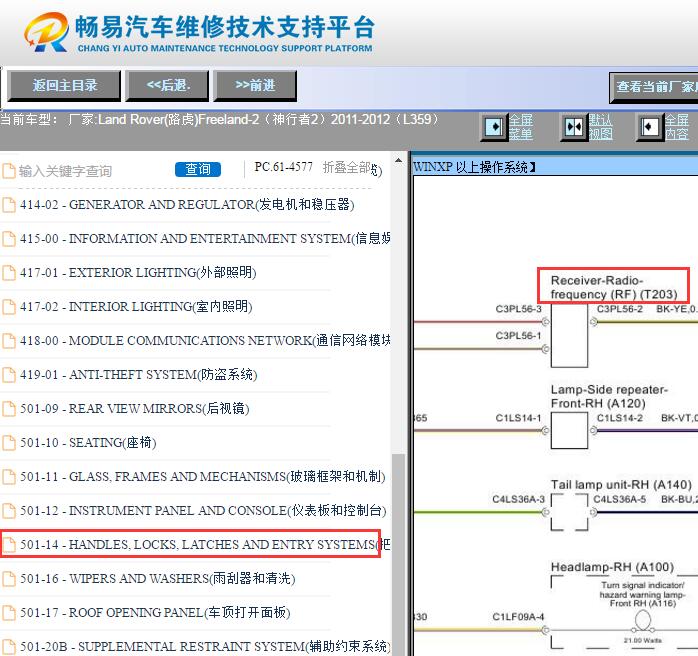Click page icon beside 419-01 Anti-Theft System
The width and height of the screenshot is (698, 656).
[8, 375]
